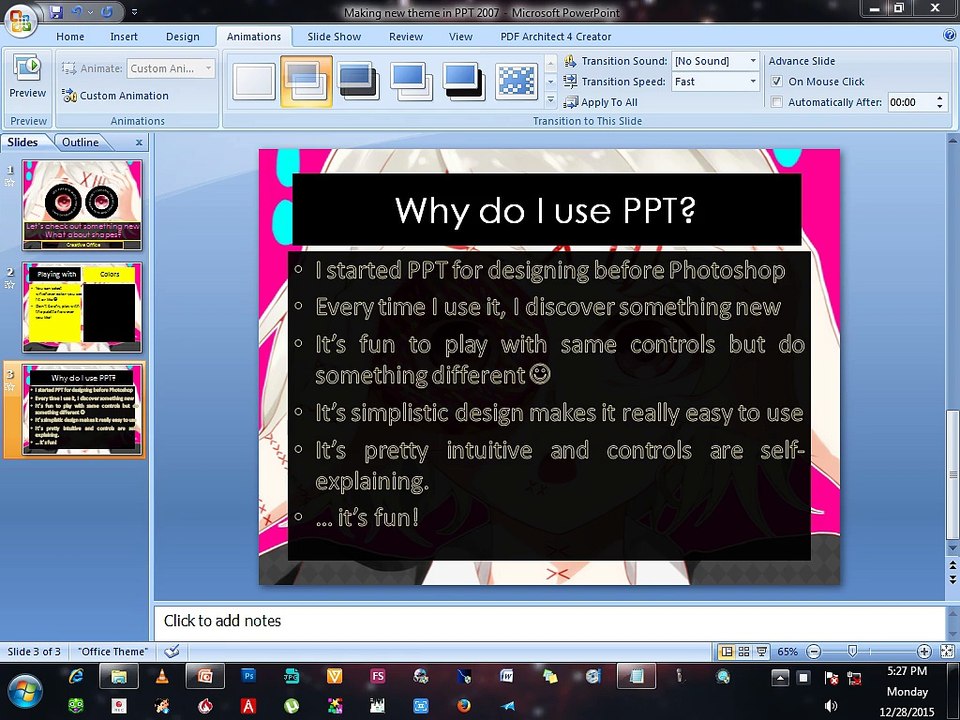Click Apply To All transitions
This screenshot has width=960, height=720.
(601, 102)
